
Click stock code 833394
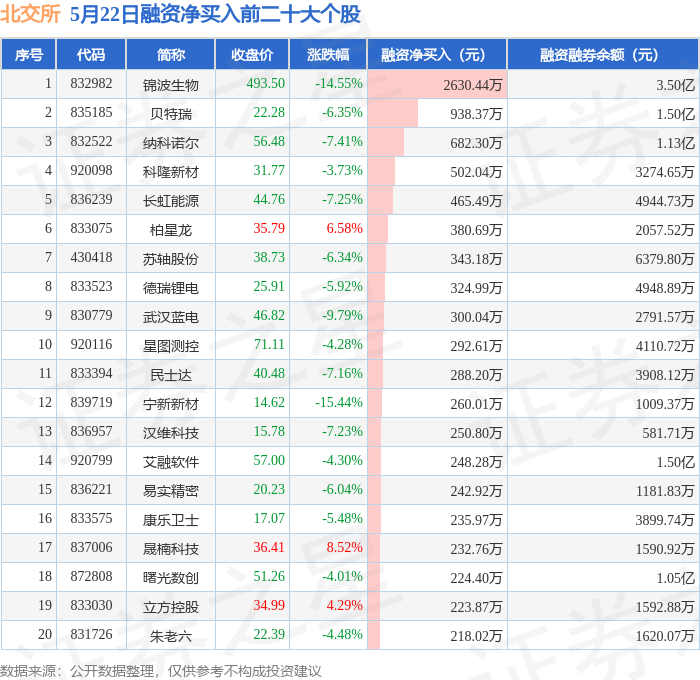point(91,374)
